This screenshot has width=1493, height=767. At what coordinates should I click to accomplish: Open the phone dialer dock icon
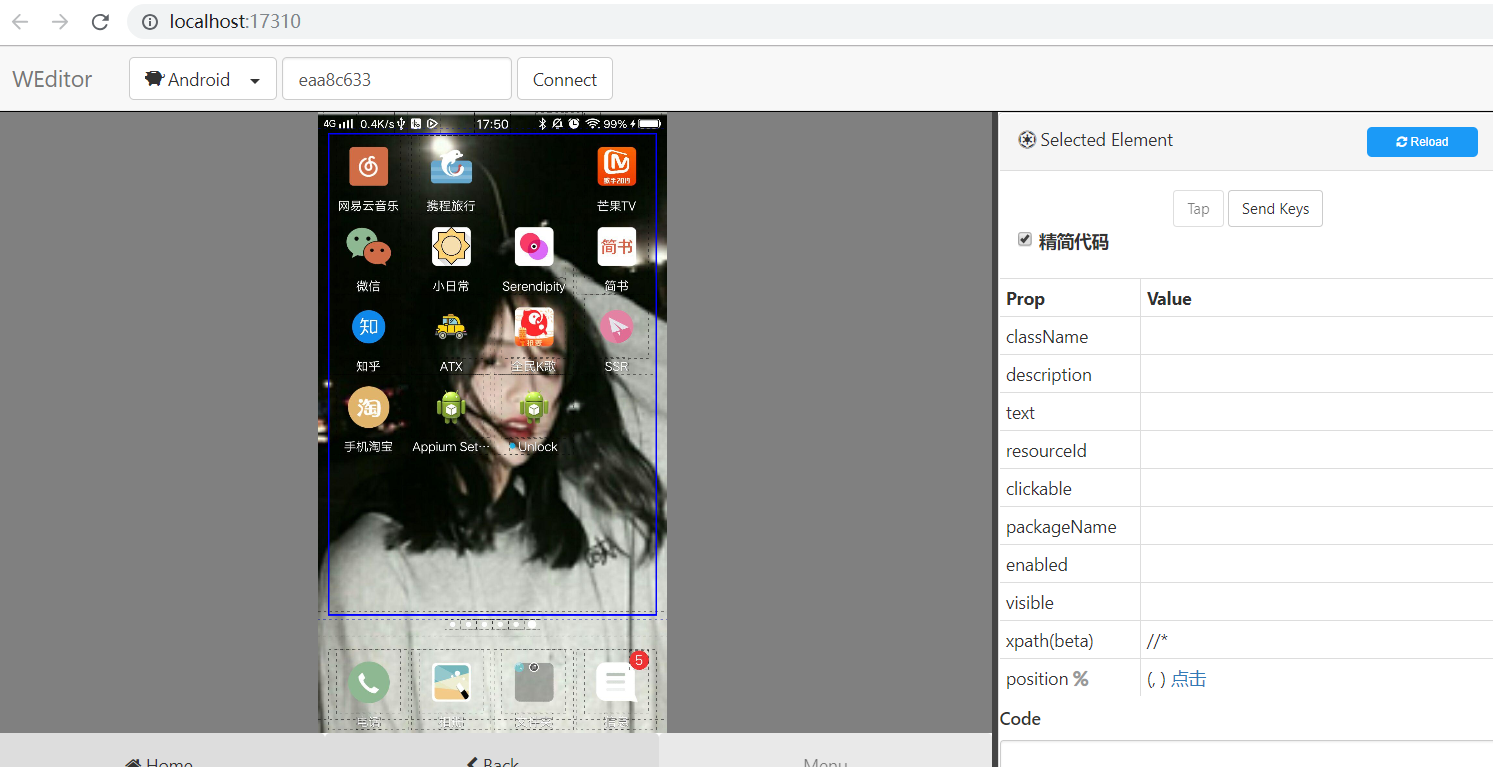coord(368,682)
